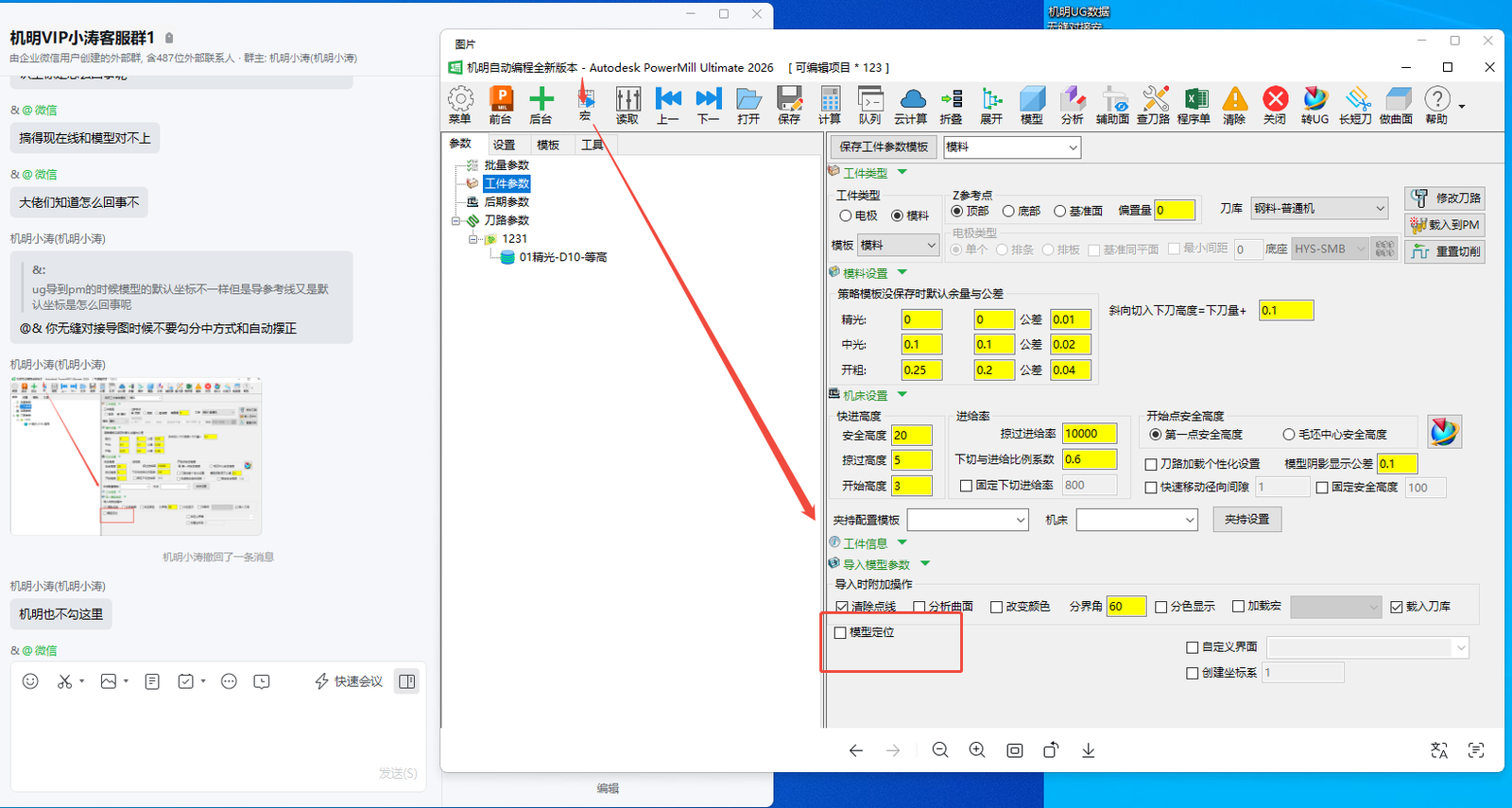Open template dropdown beside 保存工件参数模板
The image size is (1512, 808).
point(1011,146)
